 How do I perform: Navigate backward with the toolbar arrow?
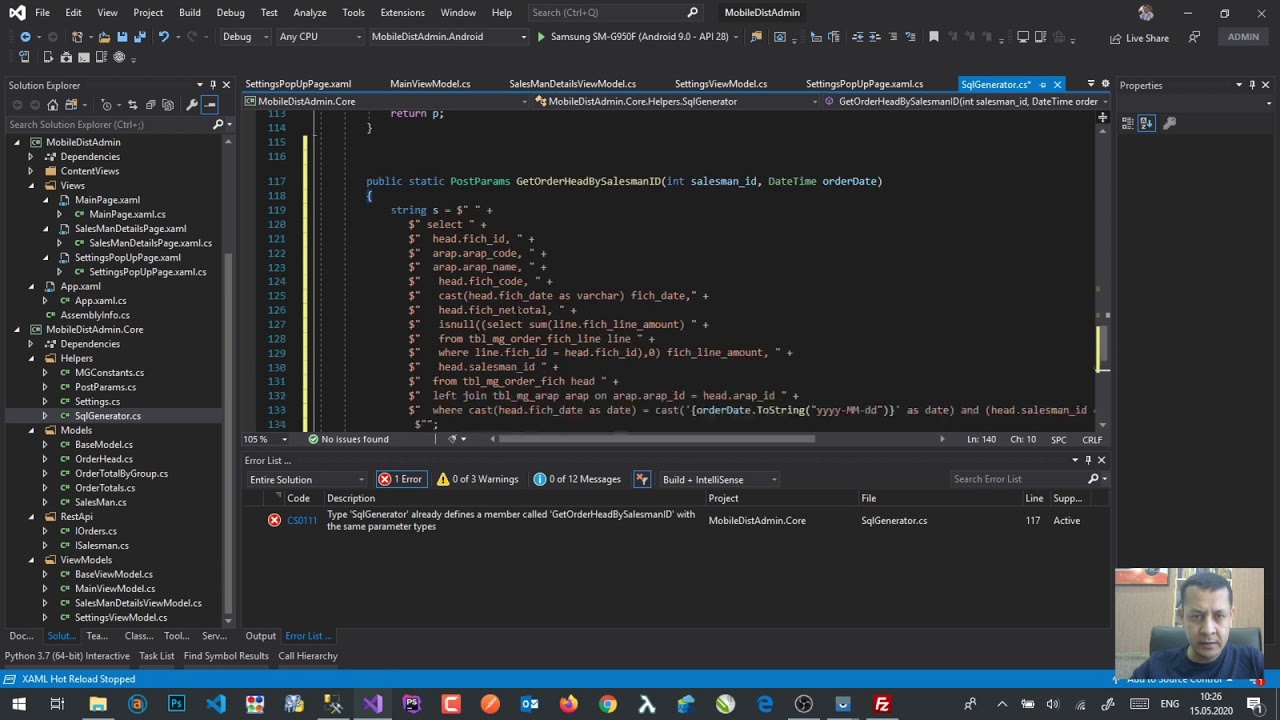point(25,37)
